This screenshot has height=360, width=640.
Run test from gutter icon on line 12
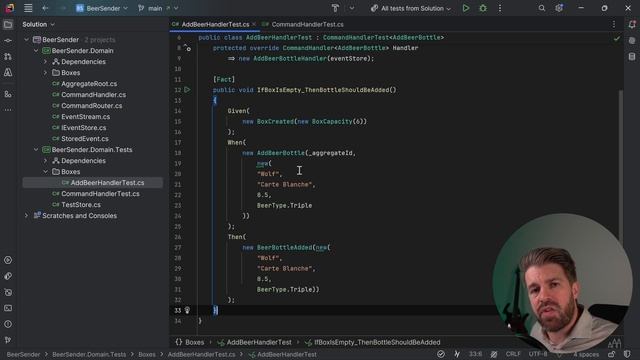(x=187, y=90)
